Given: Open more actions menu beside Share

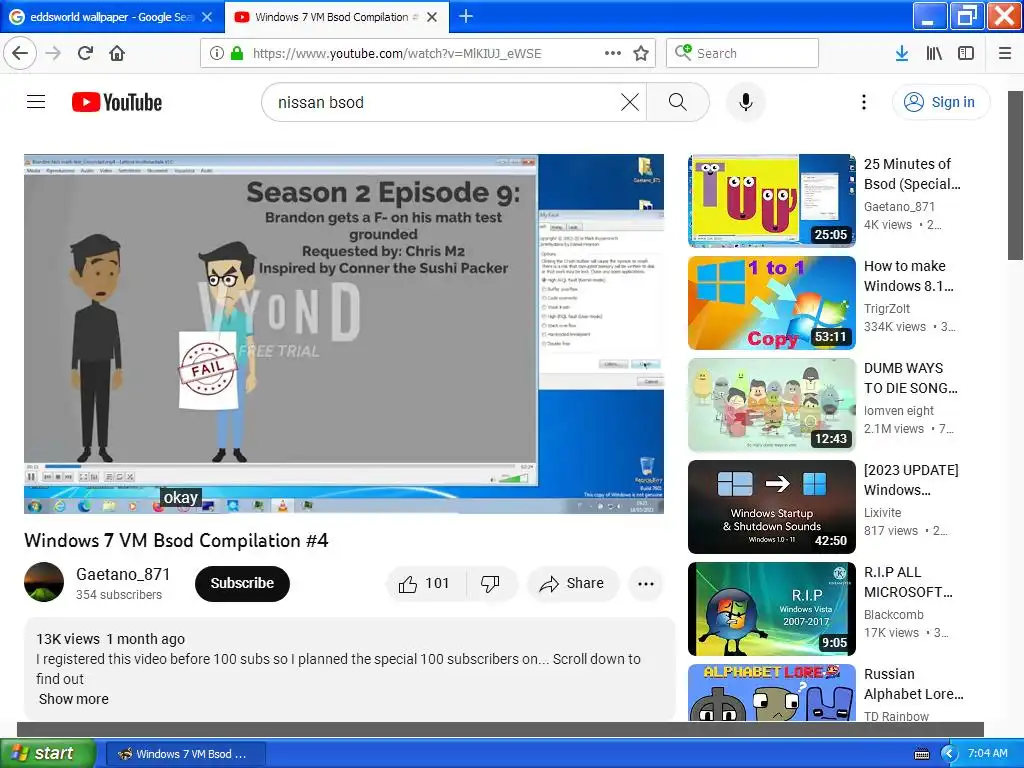Looking at the screenshot, I should point(645,584).
